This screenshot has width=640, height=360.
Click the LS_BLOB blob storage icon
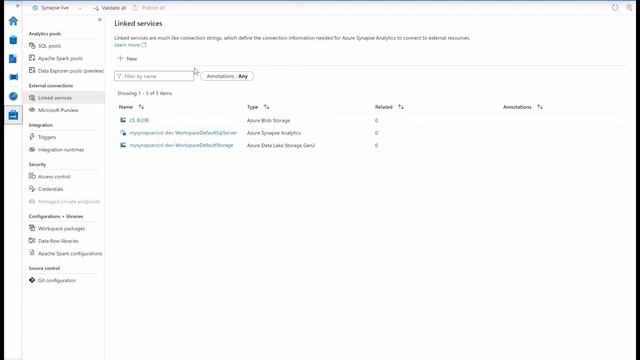point(123,120)
